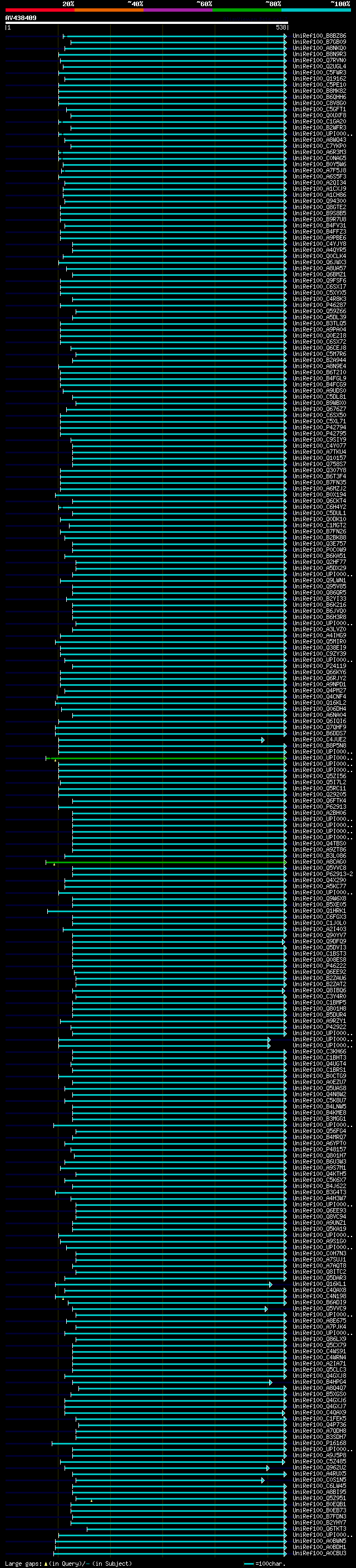Click label UniRef100_P42922
This screenshot has width=356, height=1568.
click(319, 1027)
